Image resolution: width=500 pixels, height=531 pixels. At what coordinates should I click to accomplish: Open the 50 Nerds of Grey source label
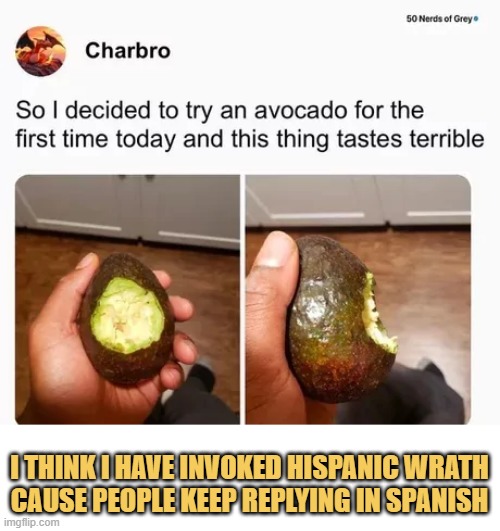[x=439, y=19]
